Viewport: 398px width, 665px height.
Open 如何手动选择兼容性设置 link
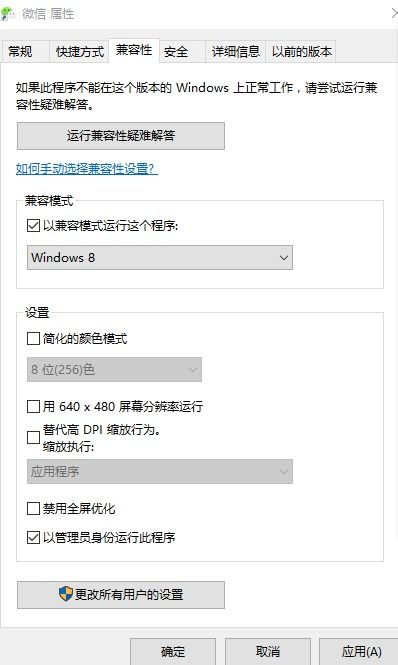pyautogui.click(x=87, y=168)
